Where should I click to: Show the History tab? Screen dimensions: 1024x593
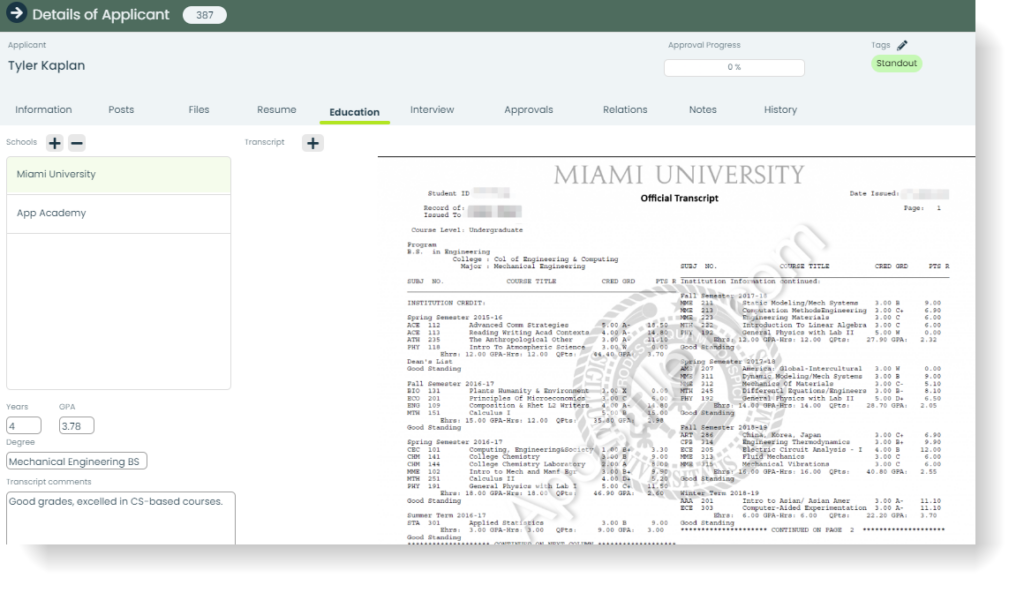click(x=780, y=110)
